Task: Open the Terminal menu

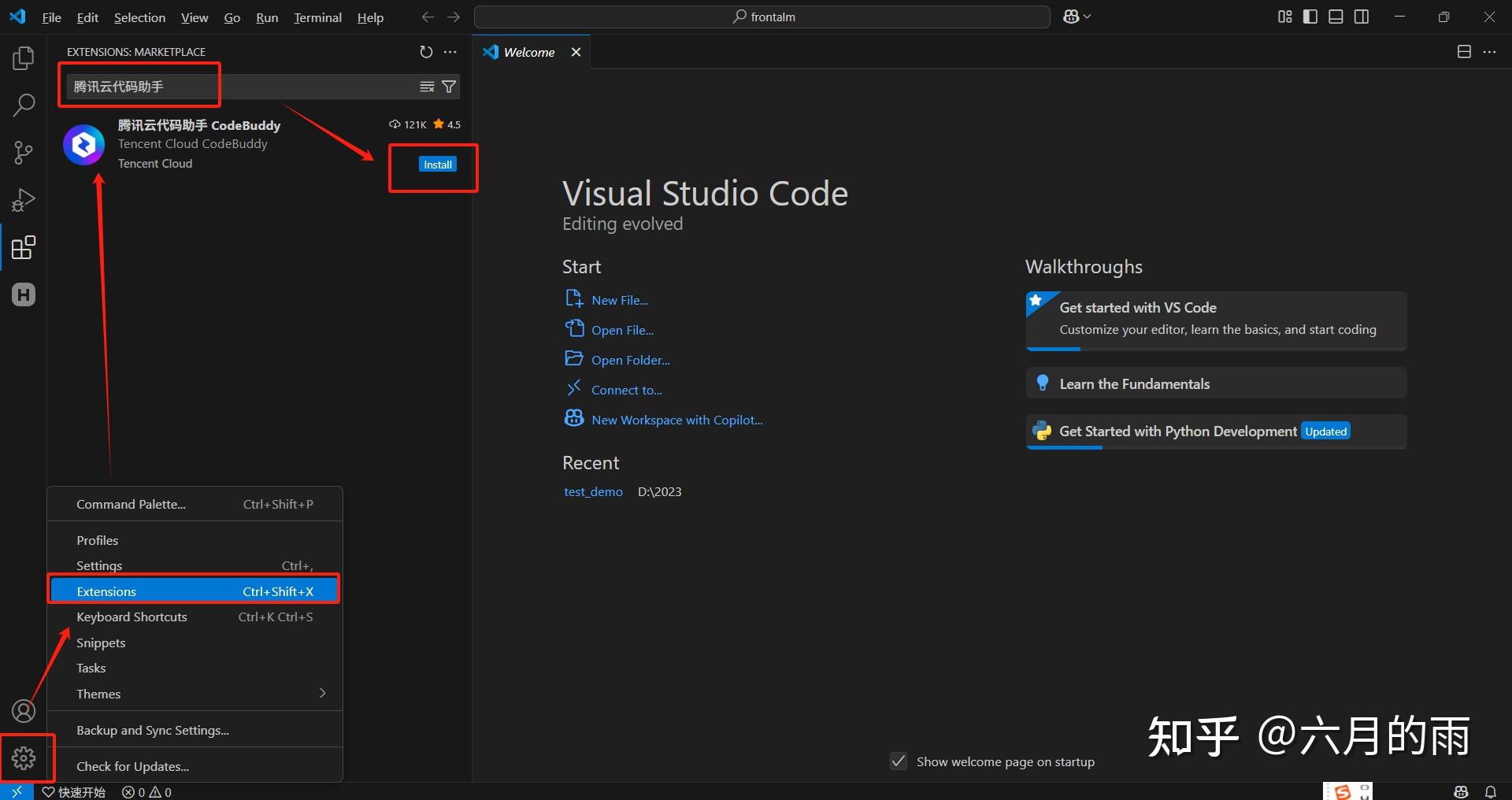Action: (x=317, y=17)
